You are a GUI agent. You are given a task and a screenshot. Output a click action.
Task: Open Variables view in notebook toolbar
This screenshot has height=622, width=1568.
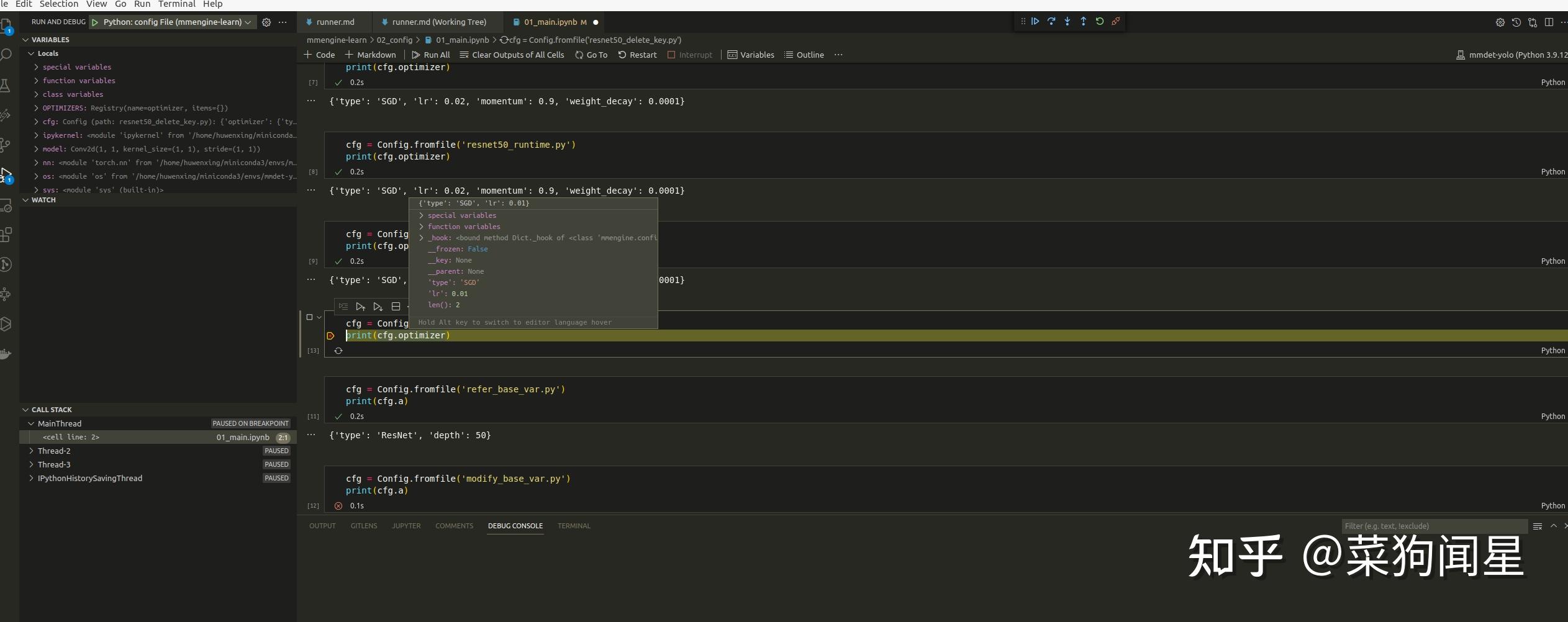(x=751, y=55)
